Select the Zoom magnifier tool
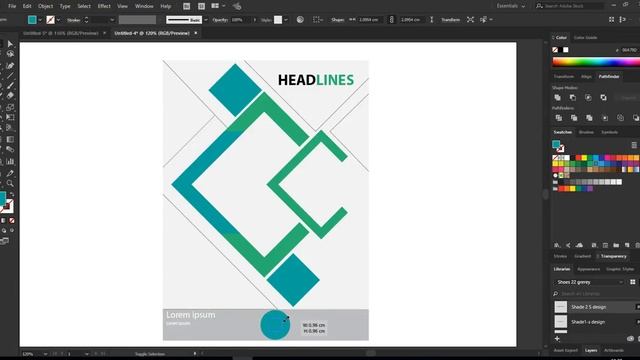The height and width of the screenshot is (360, 640). point(10,183)
